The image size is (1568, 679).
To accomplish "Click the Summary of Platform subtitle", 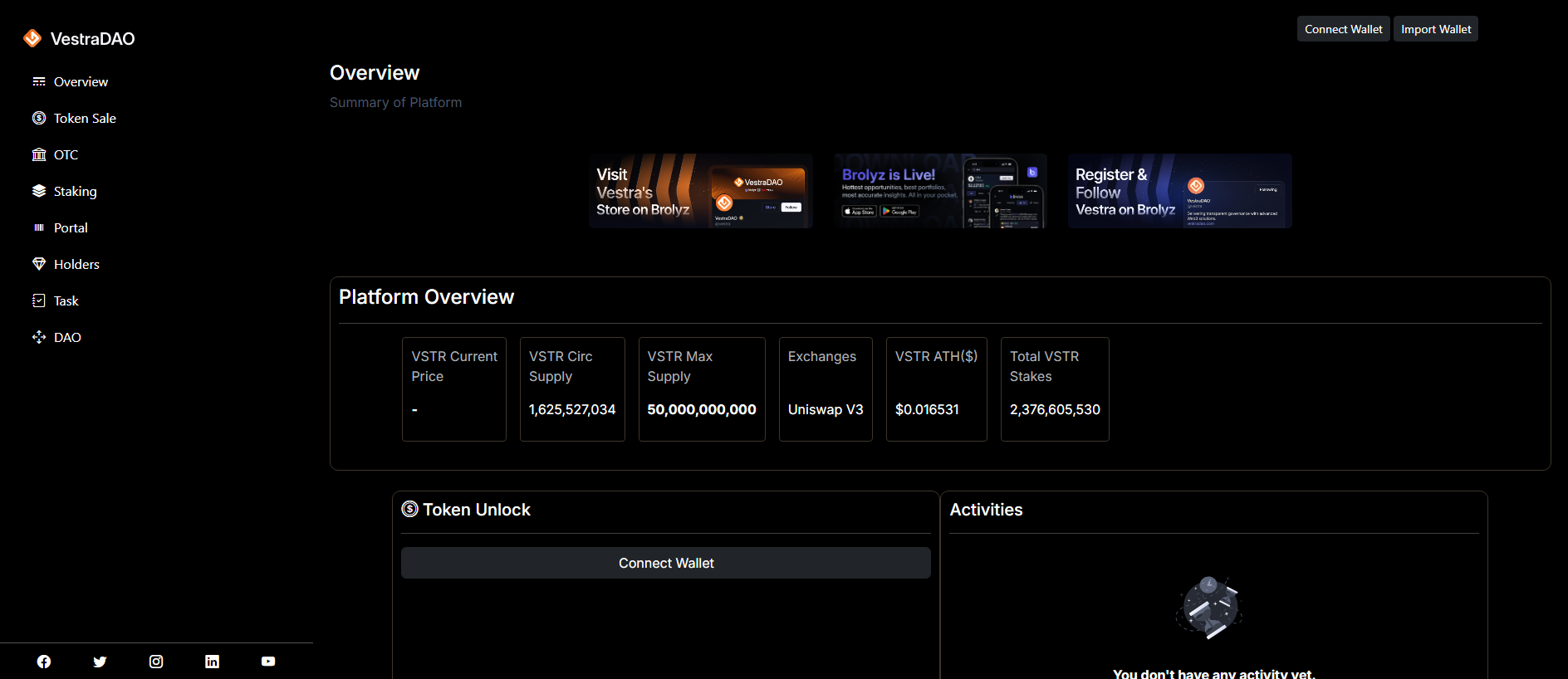I will pyautogui.click(x=395, y=102).
